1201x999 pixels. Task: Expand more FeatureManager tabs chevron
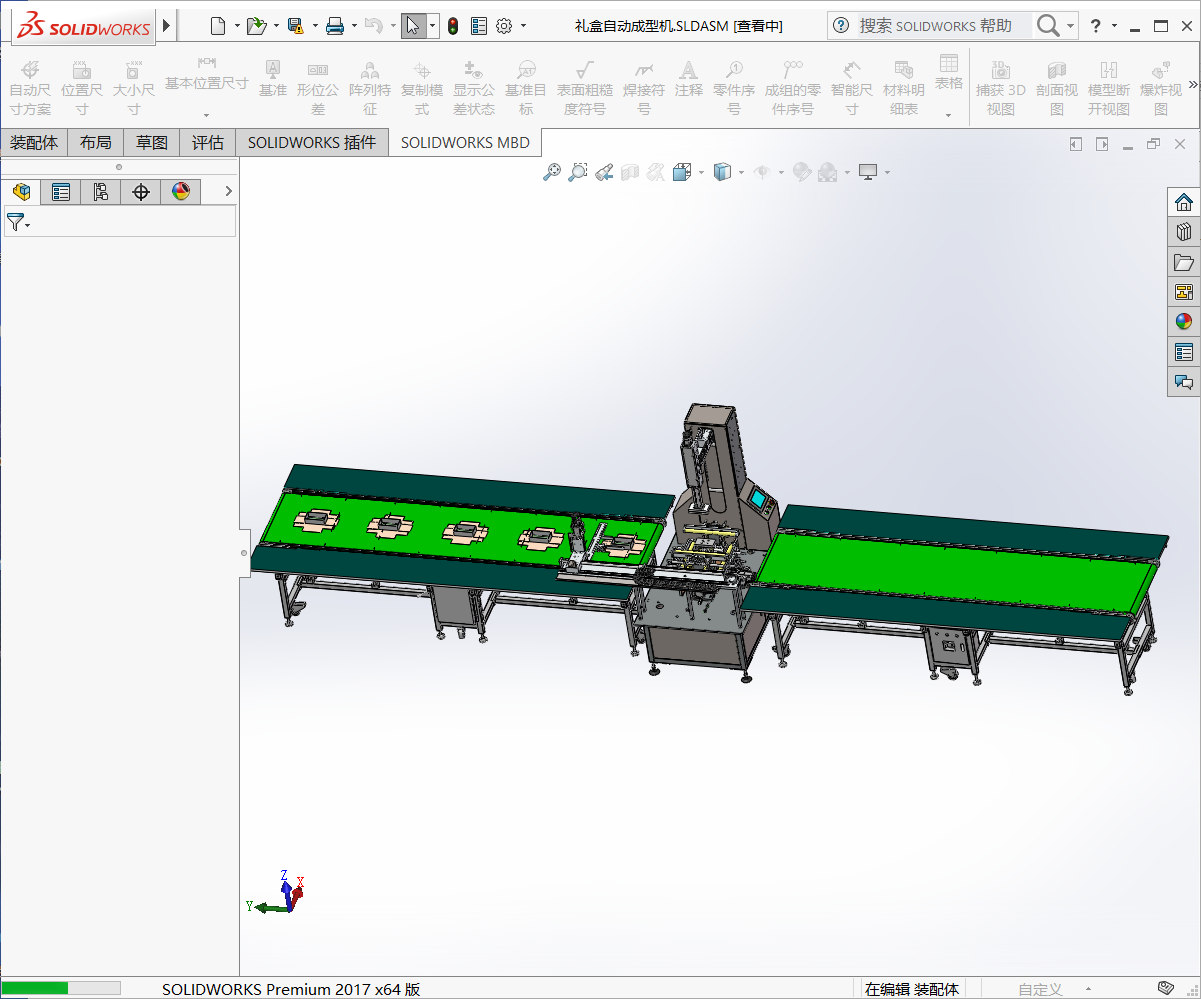228,191
